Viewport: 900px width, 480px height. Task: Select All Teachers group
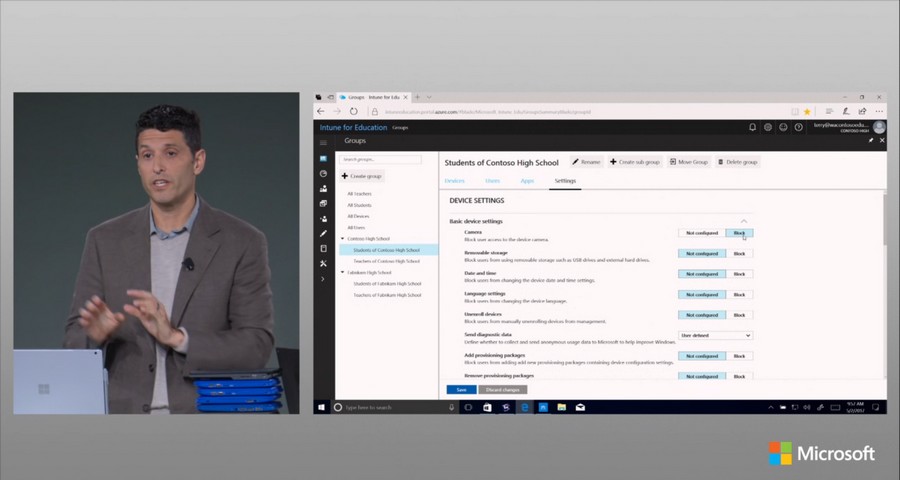pyautogui.click(x=359, y=193)
